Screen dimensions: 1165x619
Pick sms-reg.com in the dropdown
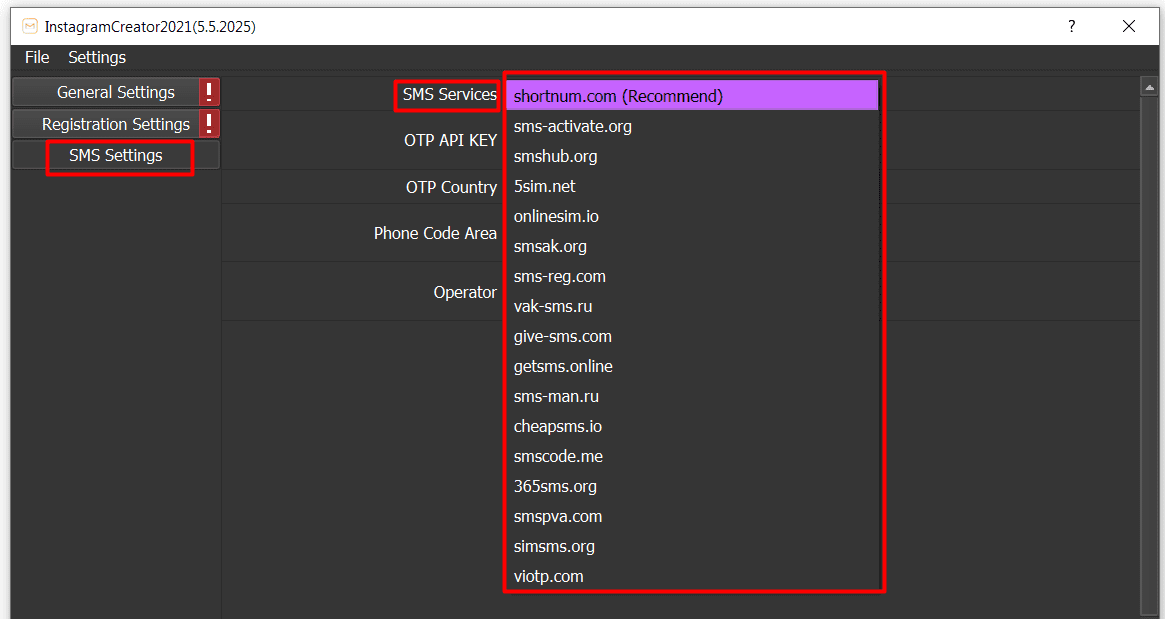pos(692,276)
